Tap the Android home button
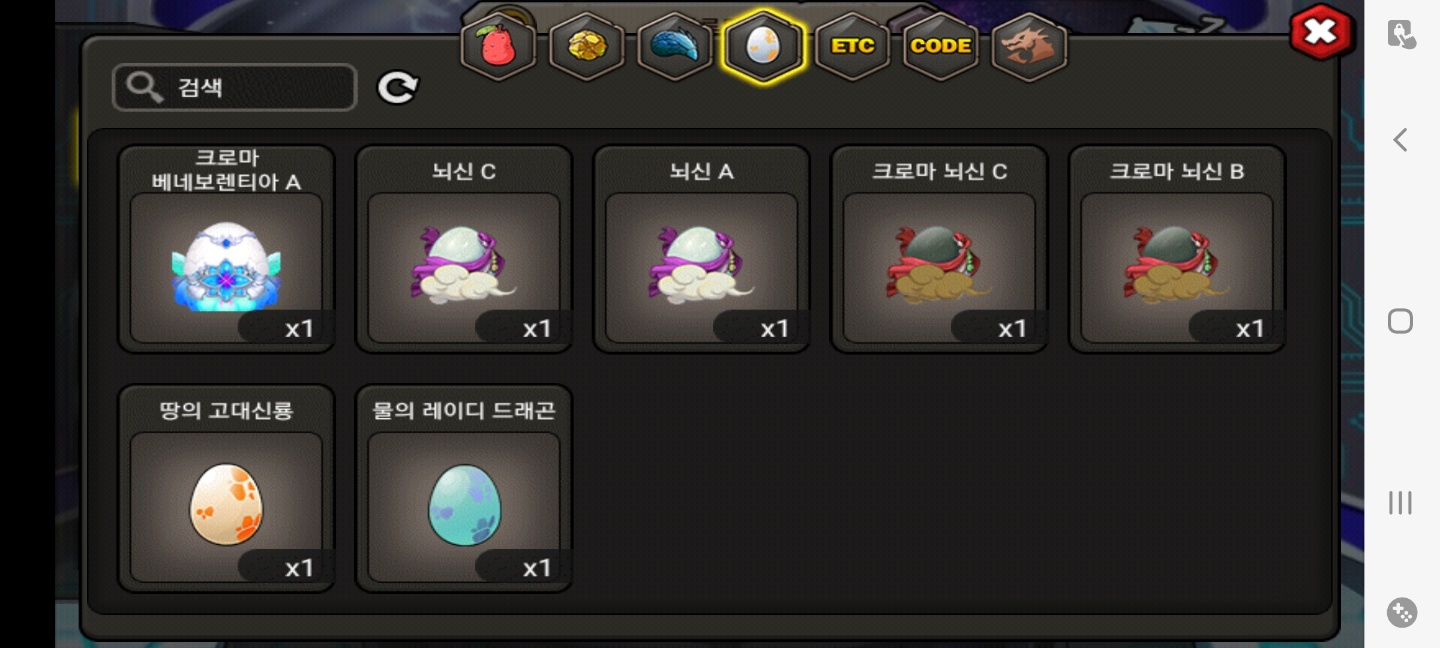 [x=1400, y=321]
